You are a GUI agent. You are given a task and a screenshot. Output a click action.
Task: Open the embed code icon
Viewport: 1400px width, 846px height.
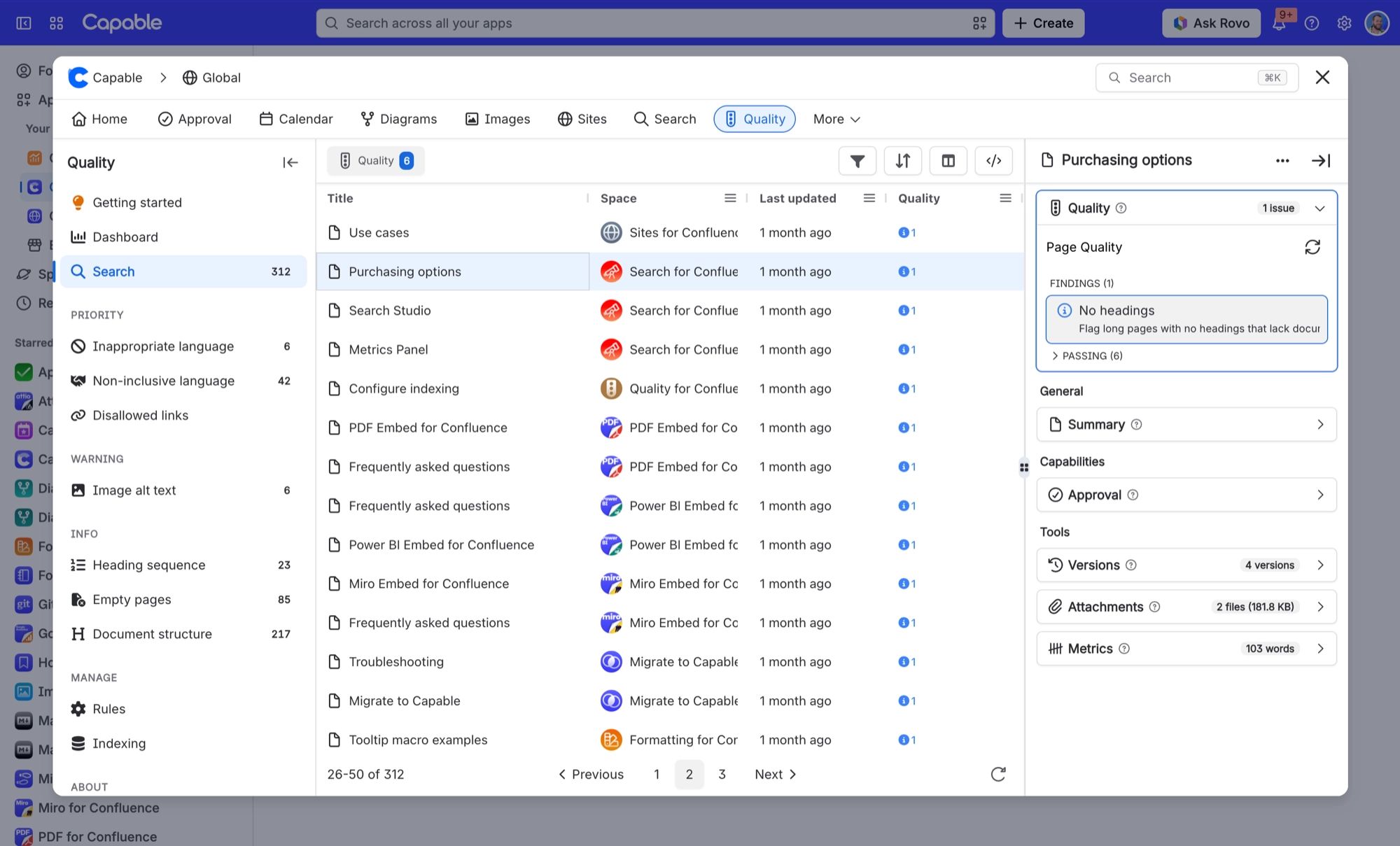click(993, 161)
